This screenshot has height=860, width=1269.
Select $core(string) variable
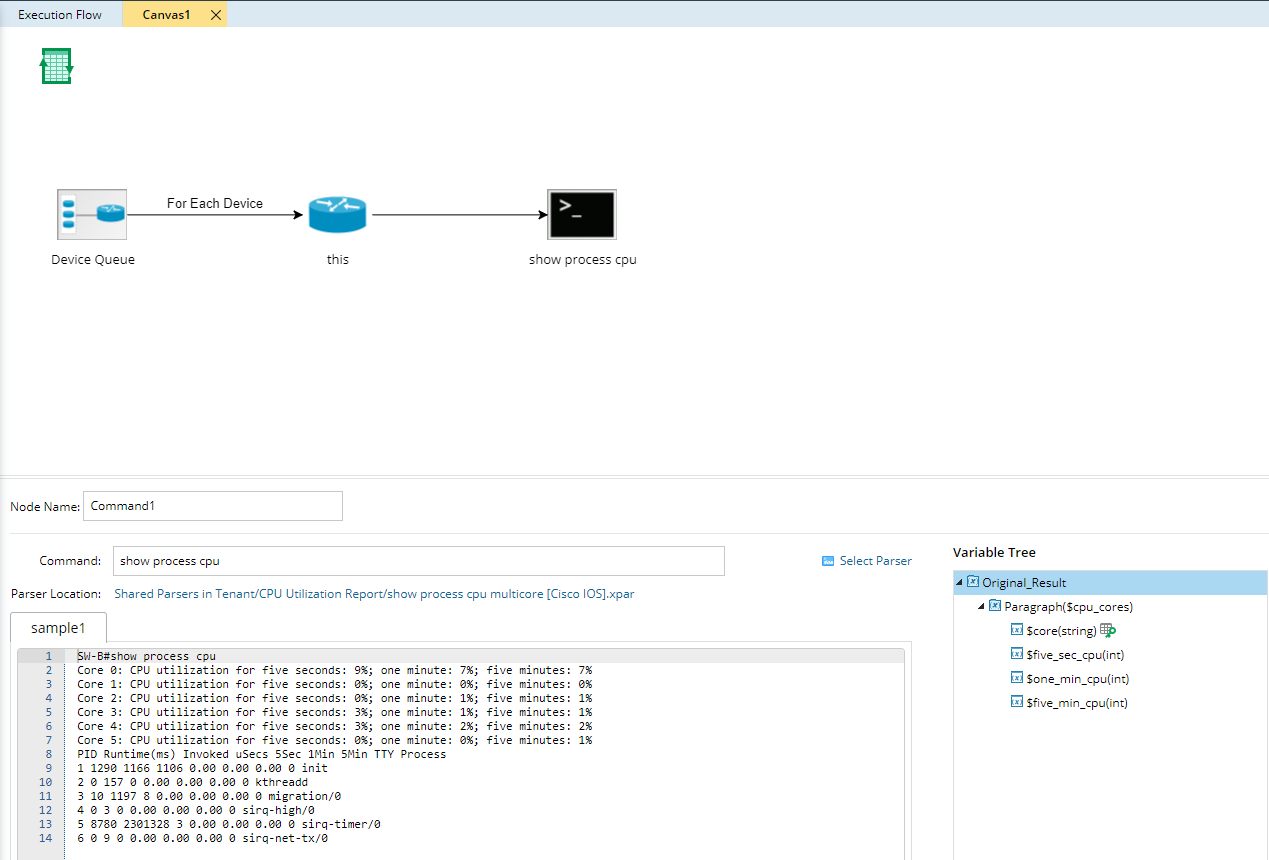point(1061,630)
